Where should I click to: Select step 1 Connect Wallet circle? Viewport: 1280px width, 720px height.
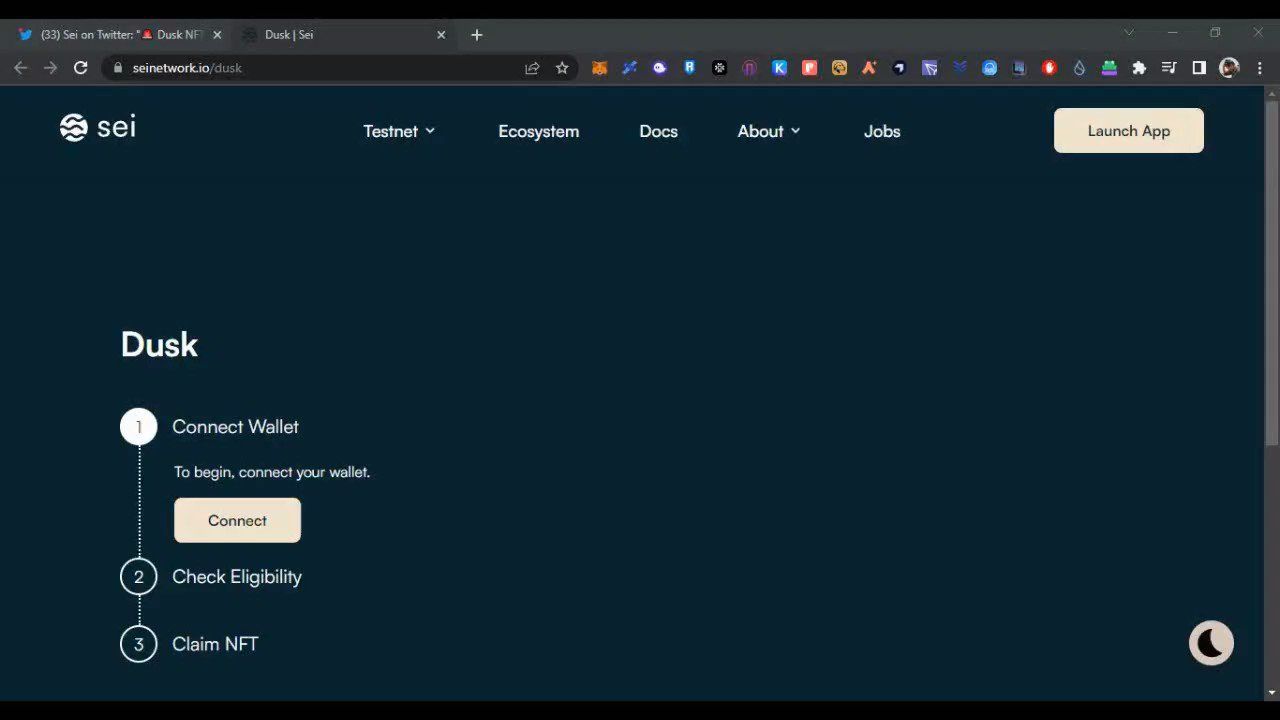[x=139, y=427]
